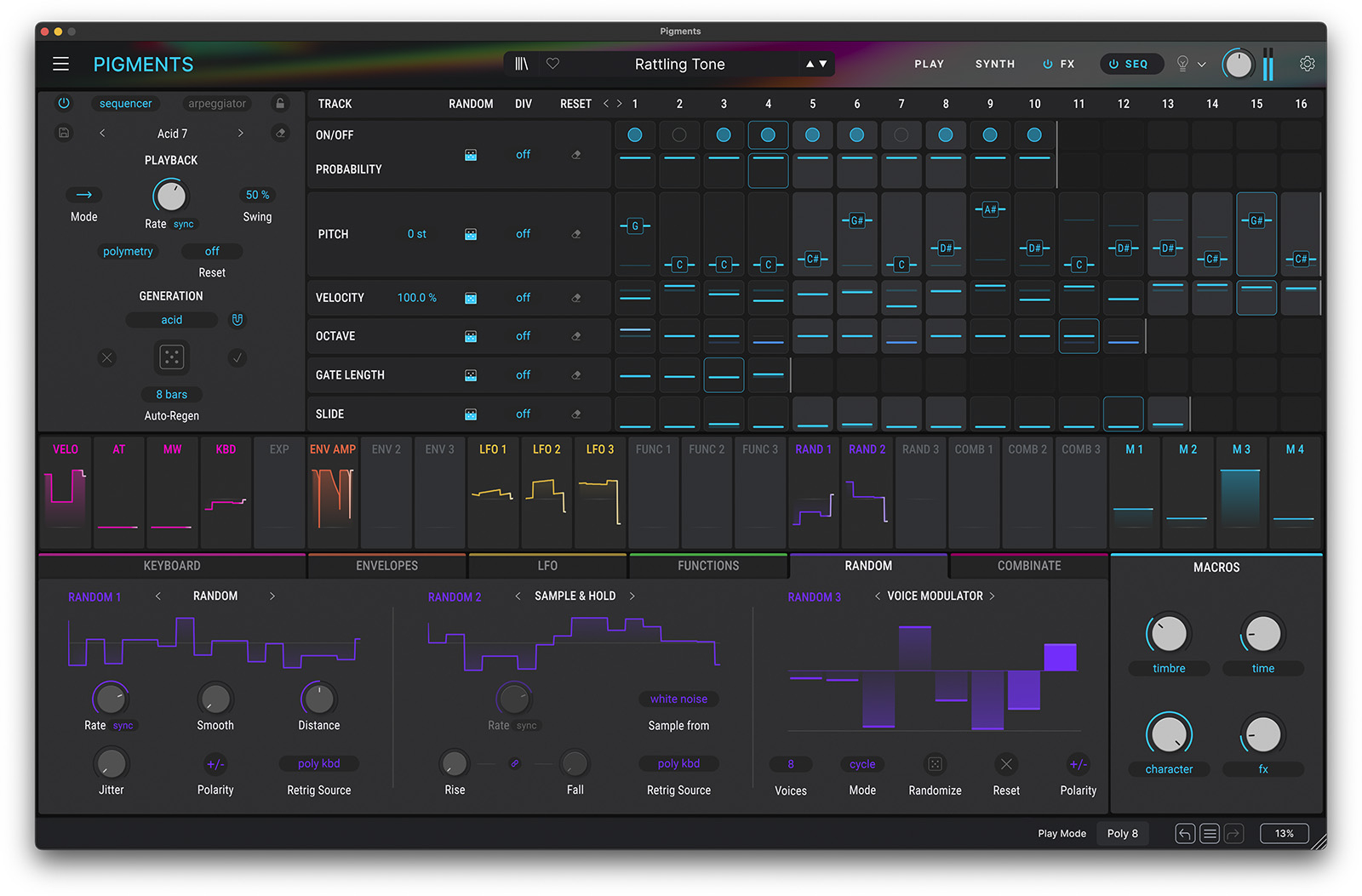Enable step 7 in ON/OFF row
The image size is (1362, 896).
[x=901, y=134]
